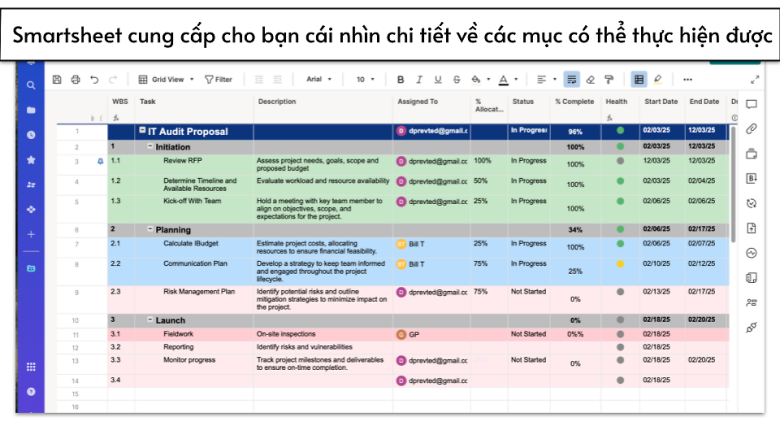The width and height of the screenshot is (780, 439).
Task: Open the Arial font dropdown
Action: point(319,80)
